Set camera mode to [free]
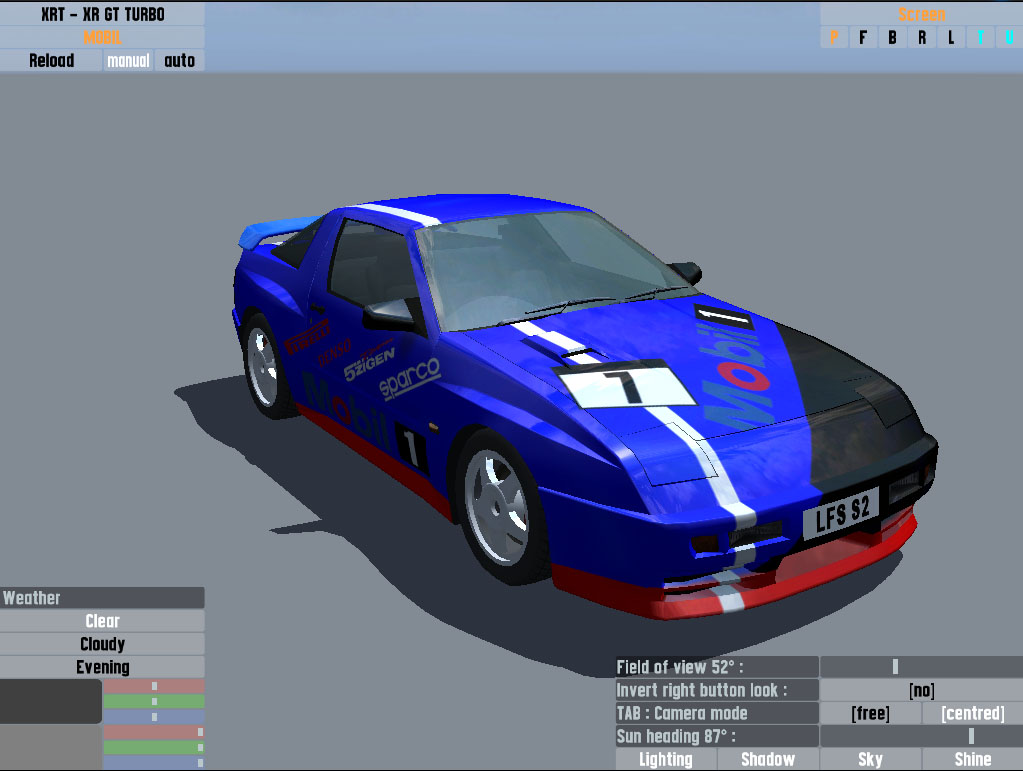1023x771 pixels. click(x=870, y=713)
